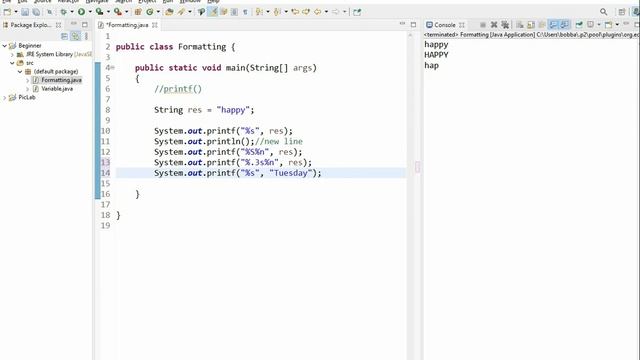Image resolution: width=640 pixels, height=360 pixels.
Task: Click the Open Type folder icon
Action: coord(169,12)
